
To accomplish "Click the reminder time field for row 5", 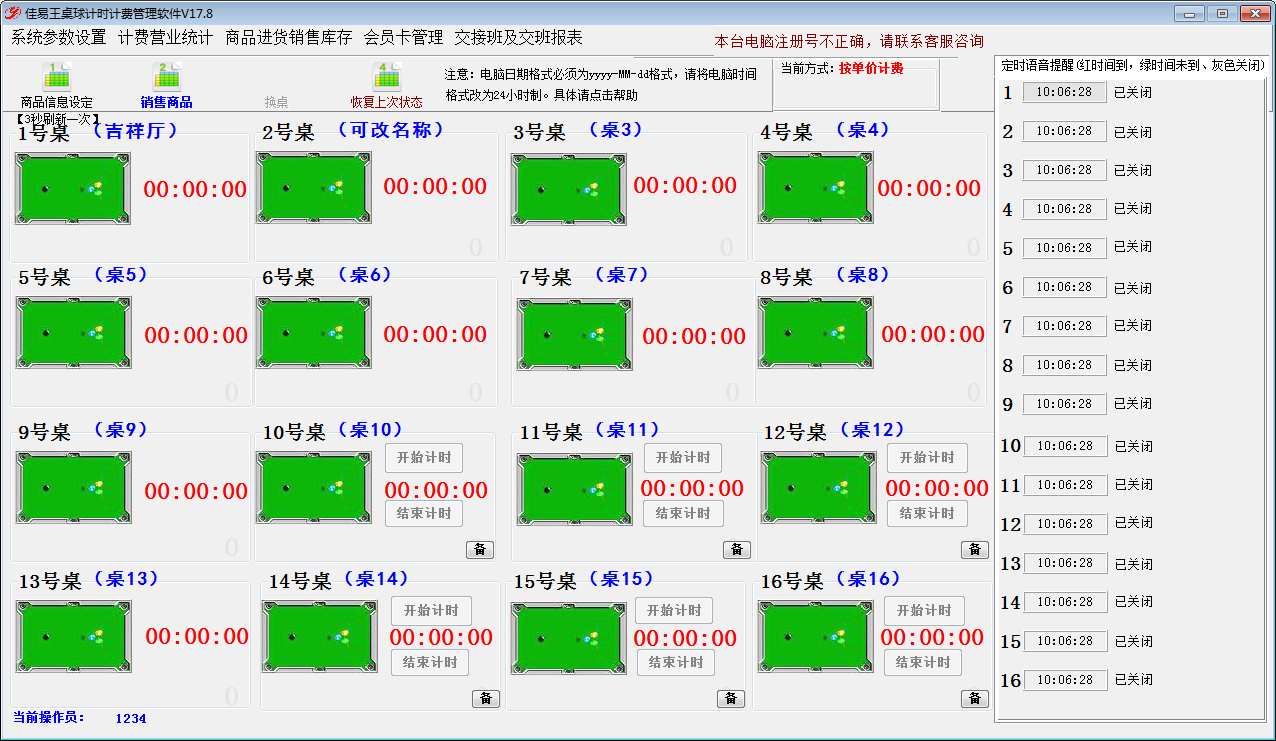I will tap(1064, 248).
